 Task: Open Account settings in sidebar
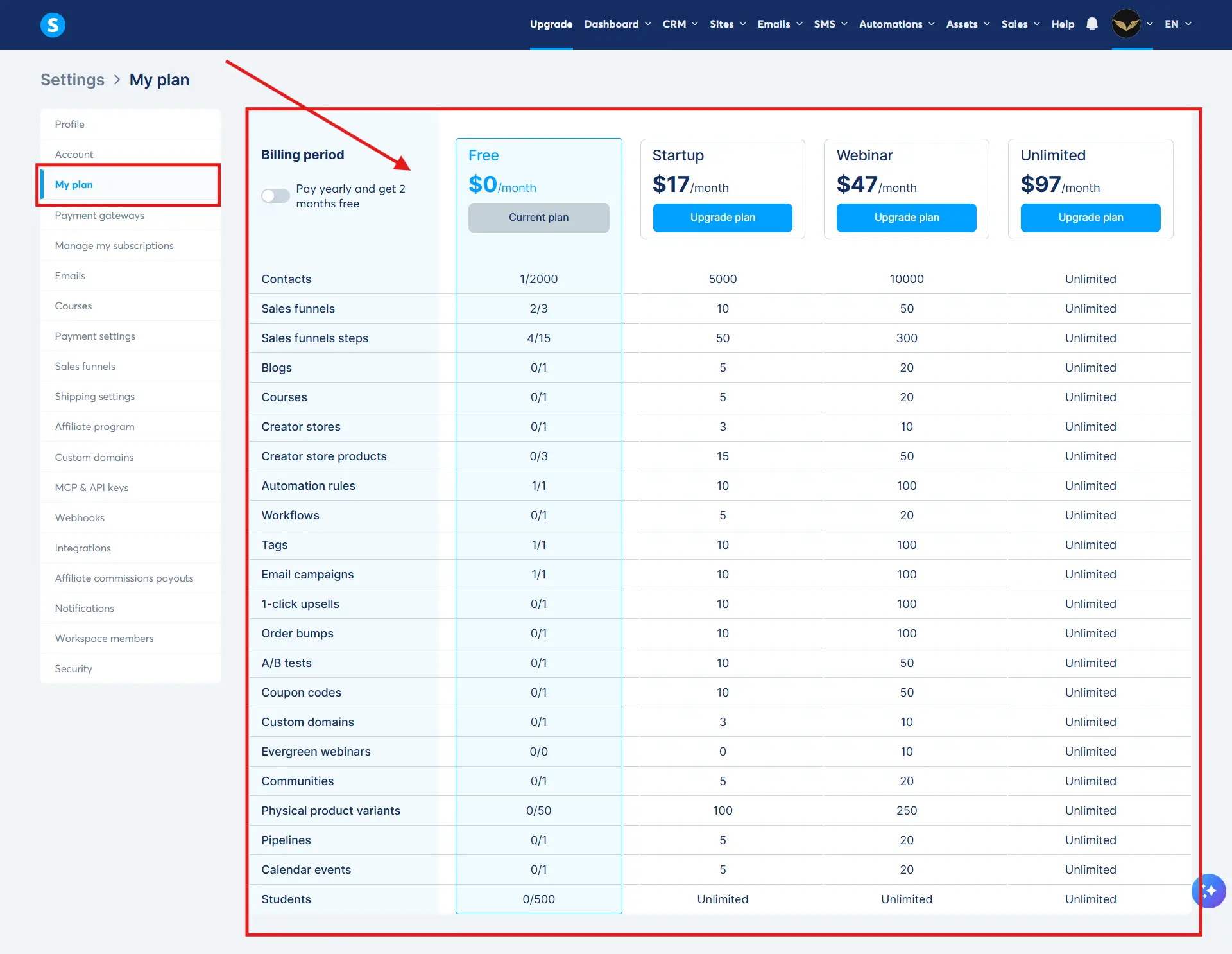130,154
